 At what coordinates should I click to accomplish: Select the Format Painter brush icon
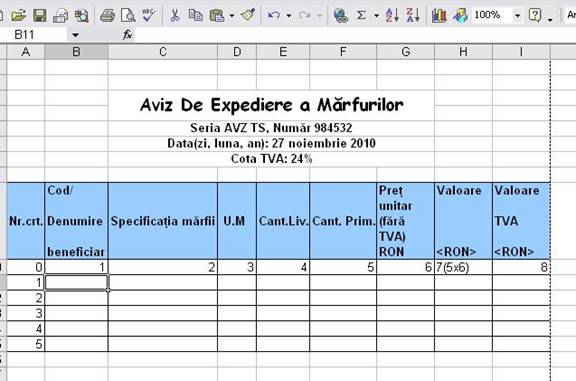(248, 15)
